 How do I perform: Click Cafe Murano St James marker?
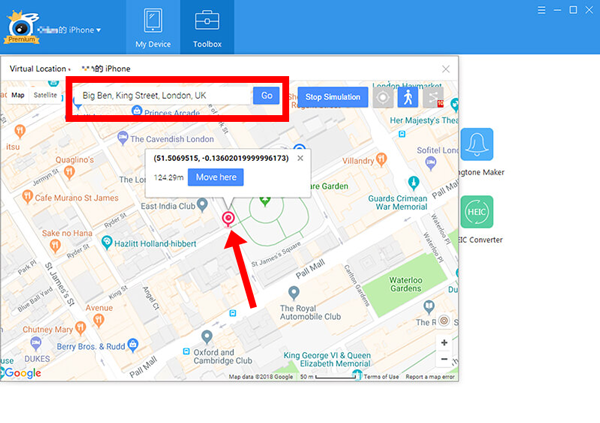(27, 196)
